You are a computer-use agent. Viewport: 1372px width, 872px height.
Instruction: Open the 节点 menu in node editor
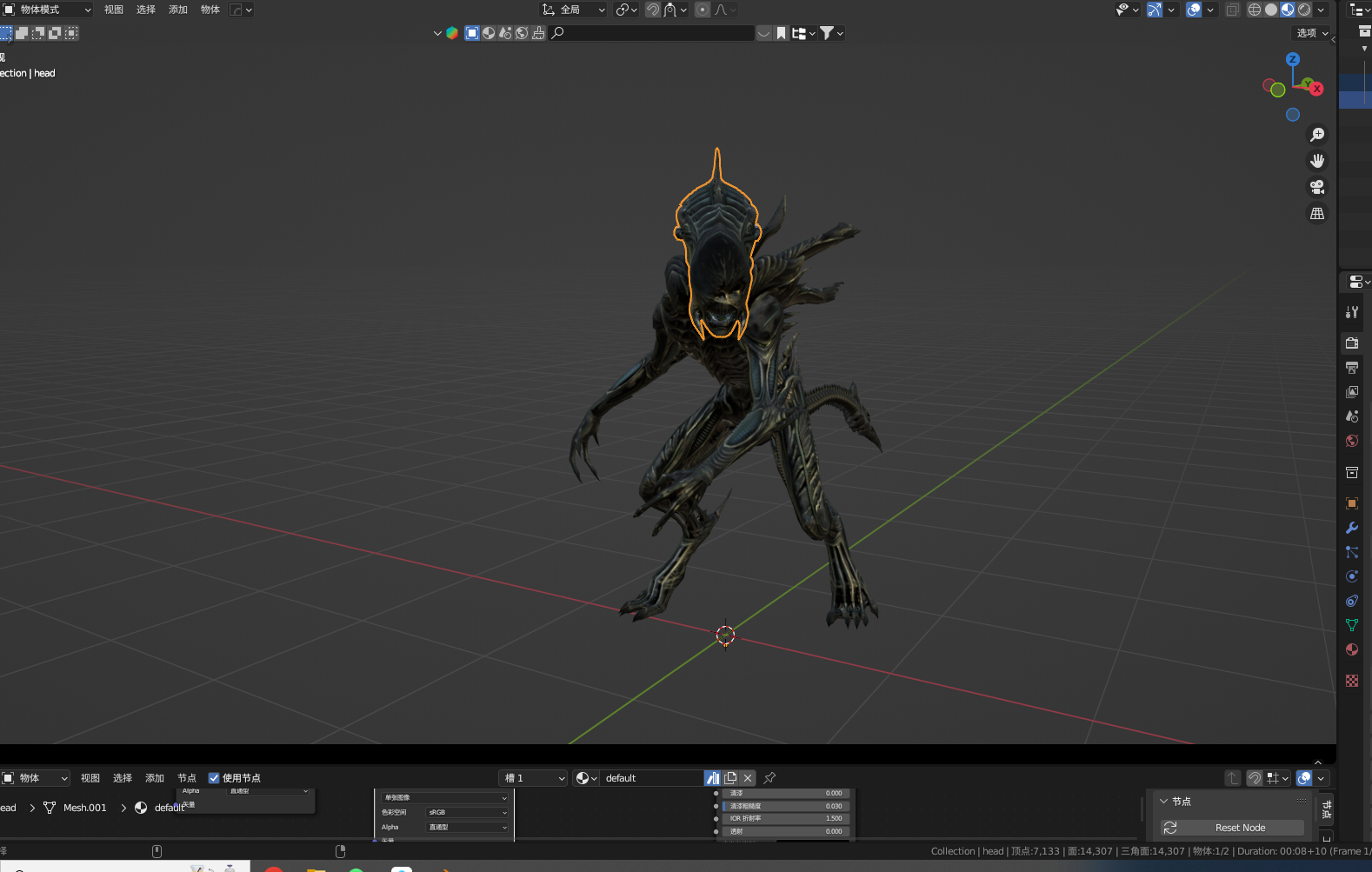coord(187,778)
